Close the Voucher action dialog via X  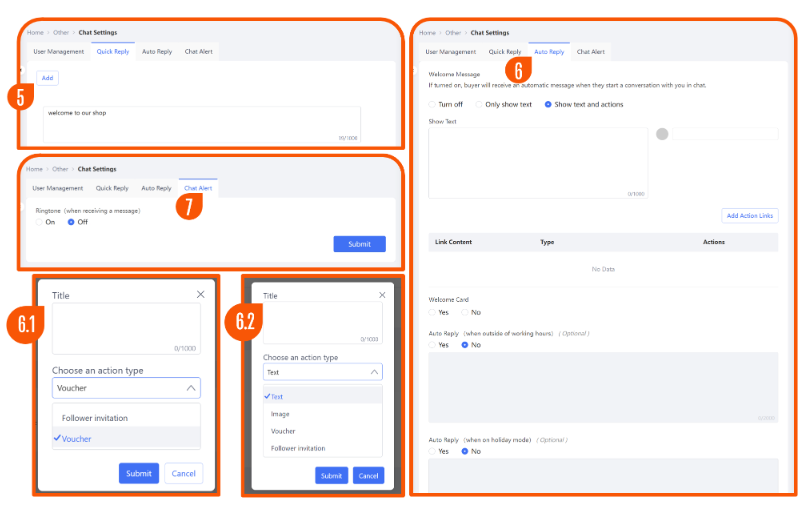click(200, 295)
